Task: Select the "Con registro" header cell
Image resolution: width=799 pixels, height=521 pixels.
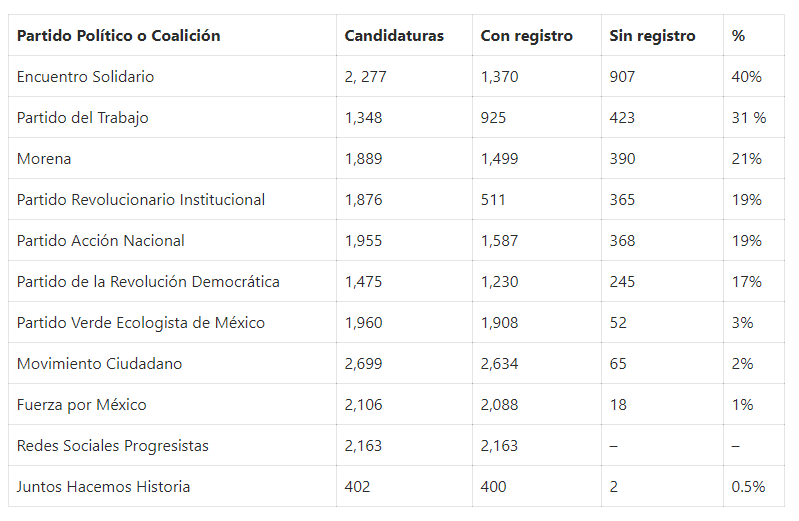Action: click(x=527, y=36)
